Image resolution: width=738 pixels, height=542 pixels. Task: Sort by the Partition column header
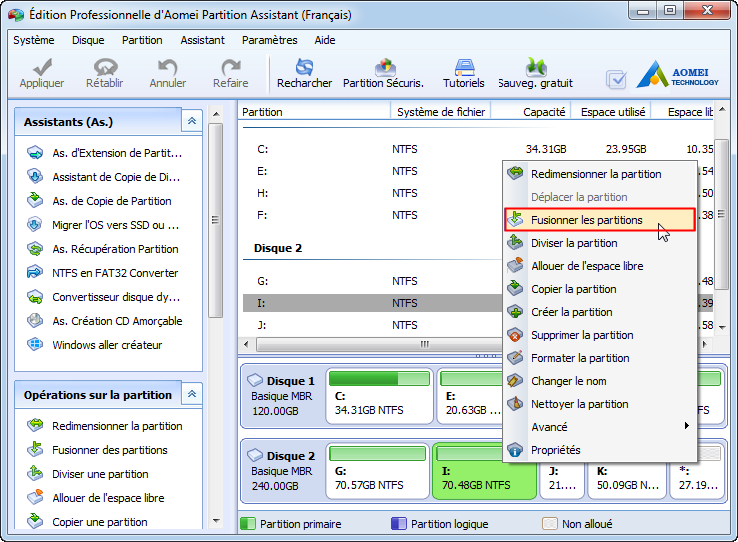(x=314, y=112)
